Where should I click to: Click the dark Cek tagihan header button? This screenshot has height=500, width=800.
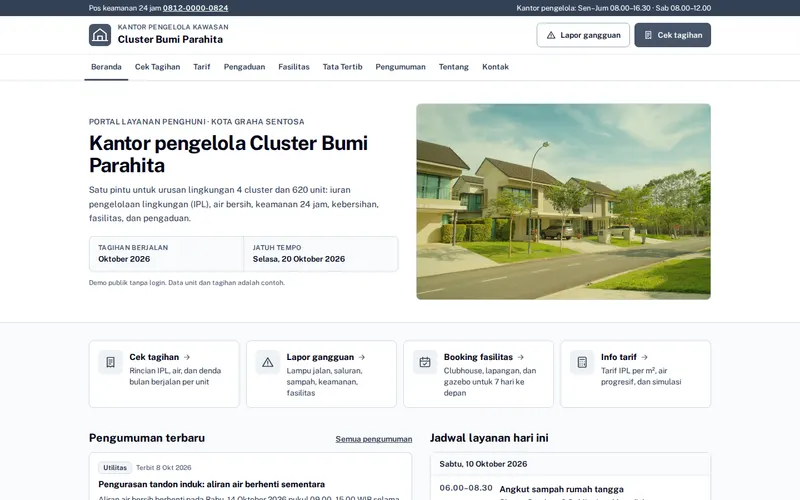pos(672,35)
